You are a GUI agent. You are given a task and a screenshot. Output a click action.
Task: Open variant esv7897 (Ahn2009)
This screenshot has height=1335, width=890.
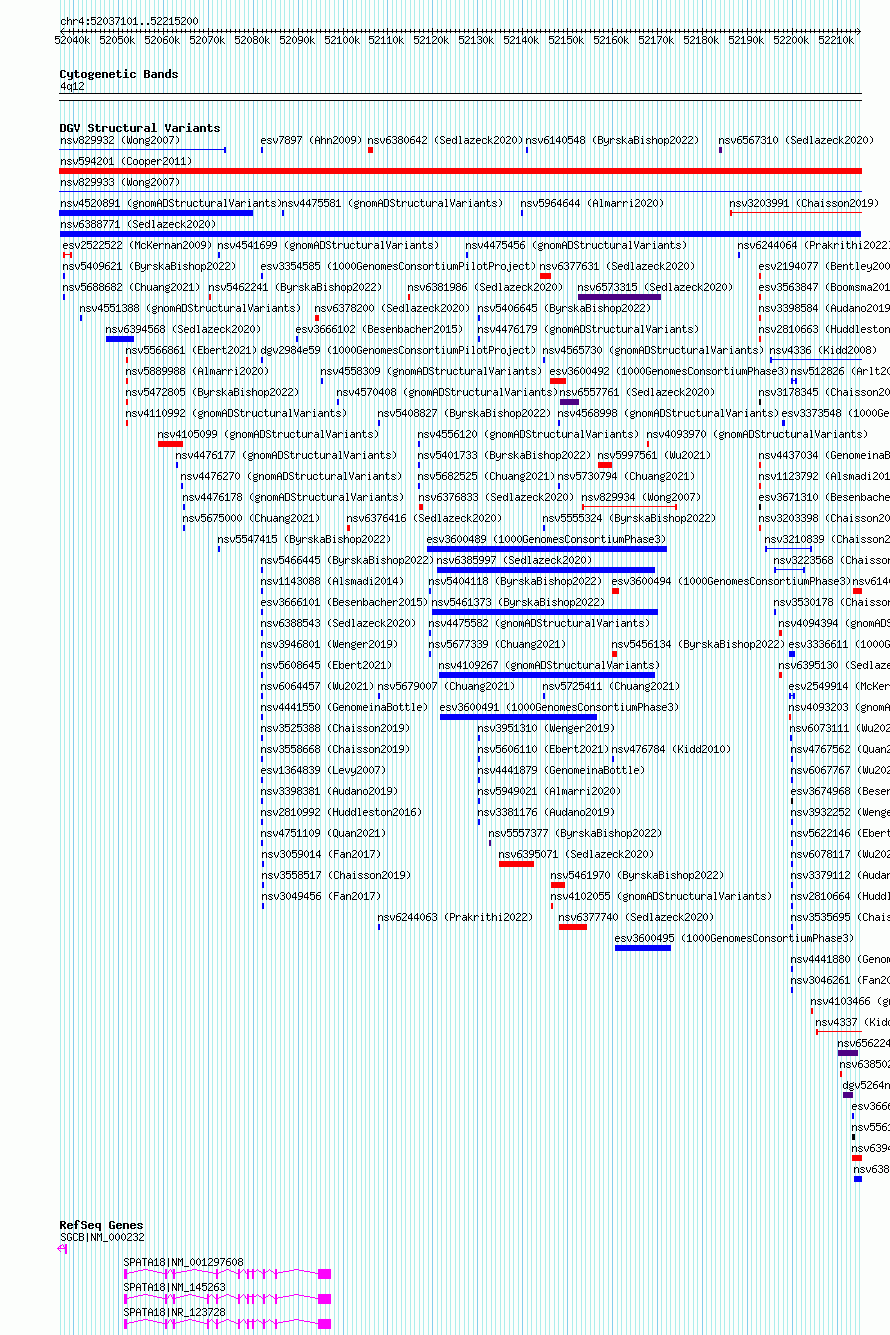click(x=311, y=140)
